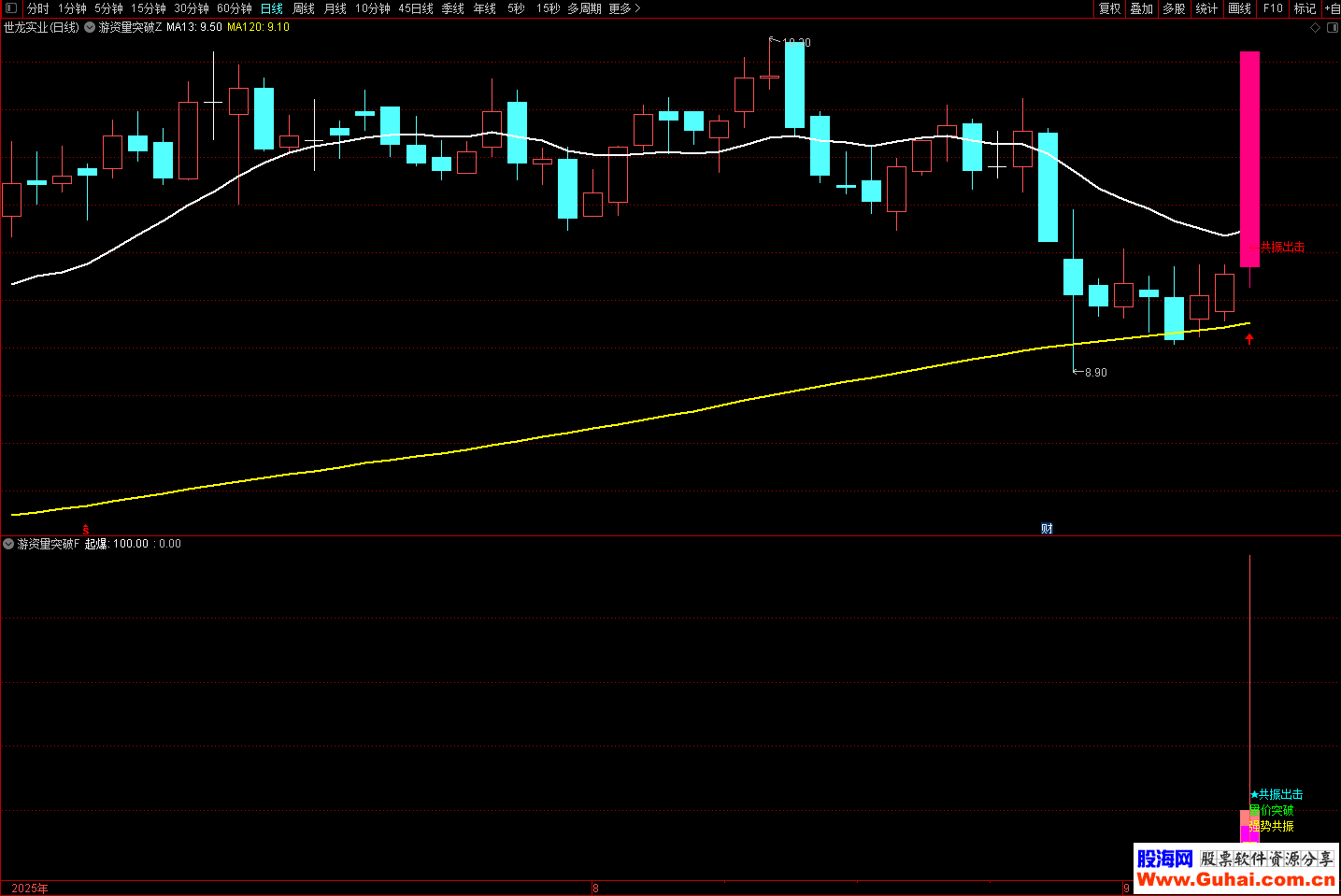Viewport: 1341px width, 896px height.
Task: Click the 叠加 overlay button
Action: (x=1142, y=8)
